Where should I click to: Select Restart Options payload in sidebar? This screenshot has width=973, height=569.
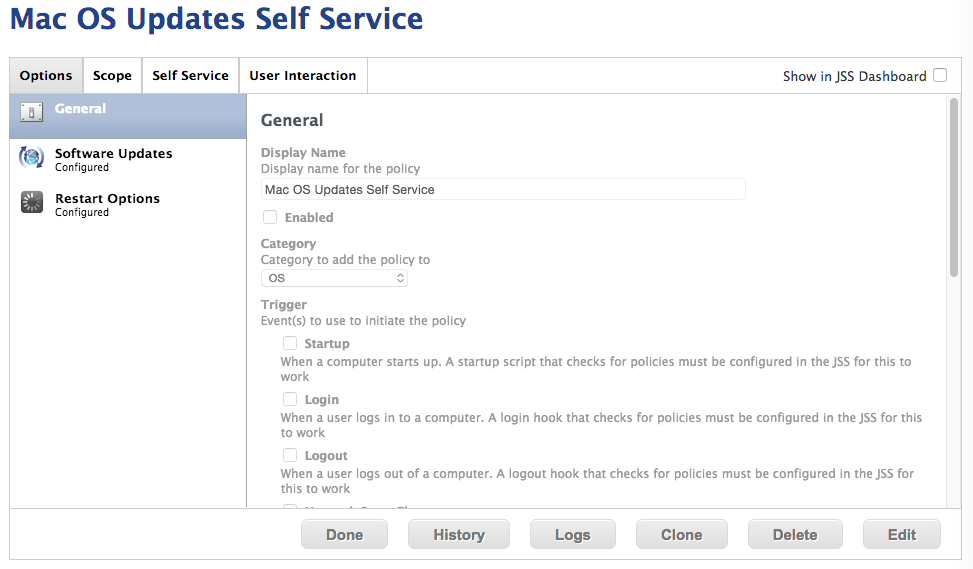(x=128, y=204)
